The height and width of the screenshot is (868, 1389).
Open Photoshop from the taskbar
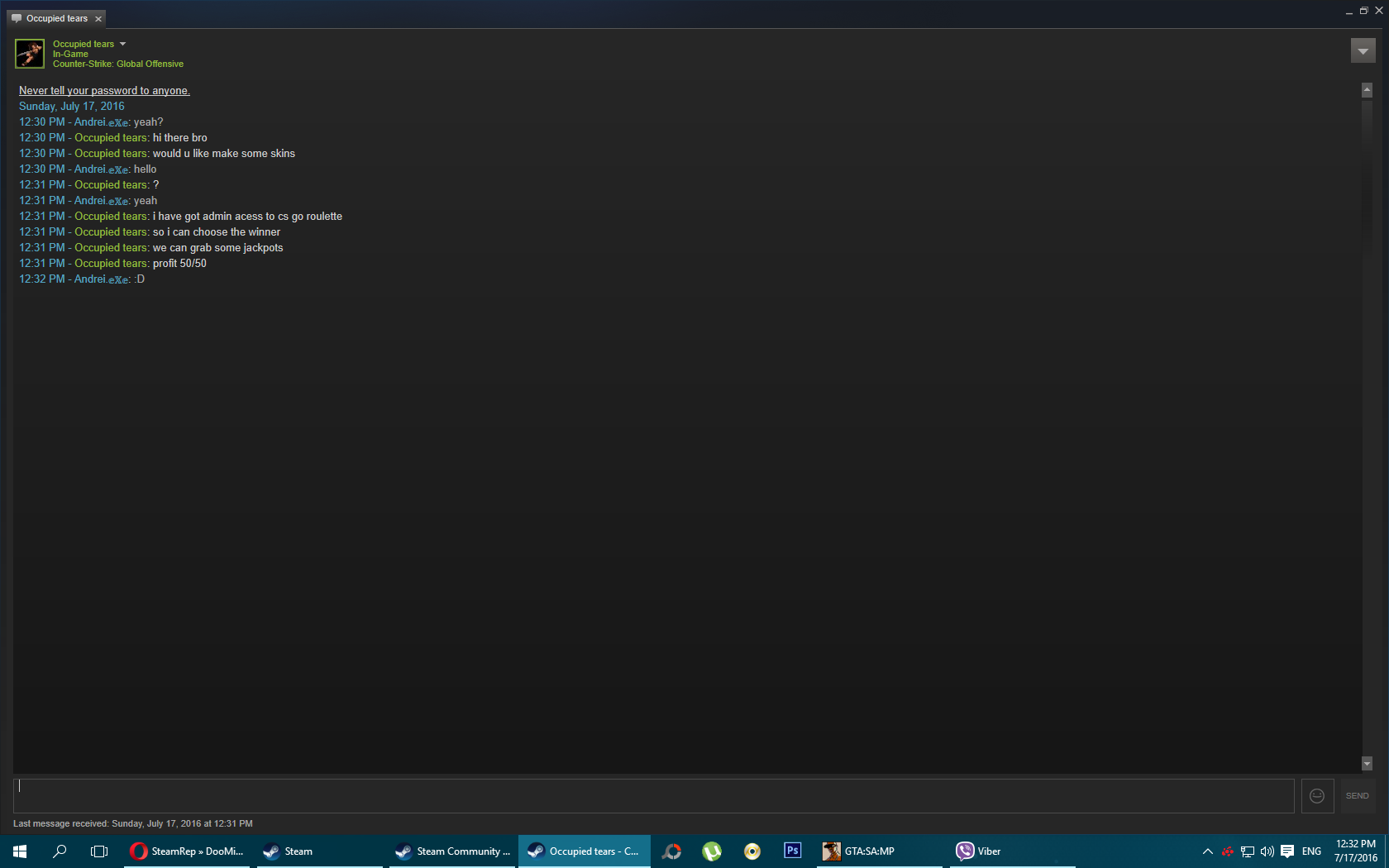[x=792, y=851]
